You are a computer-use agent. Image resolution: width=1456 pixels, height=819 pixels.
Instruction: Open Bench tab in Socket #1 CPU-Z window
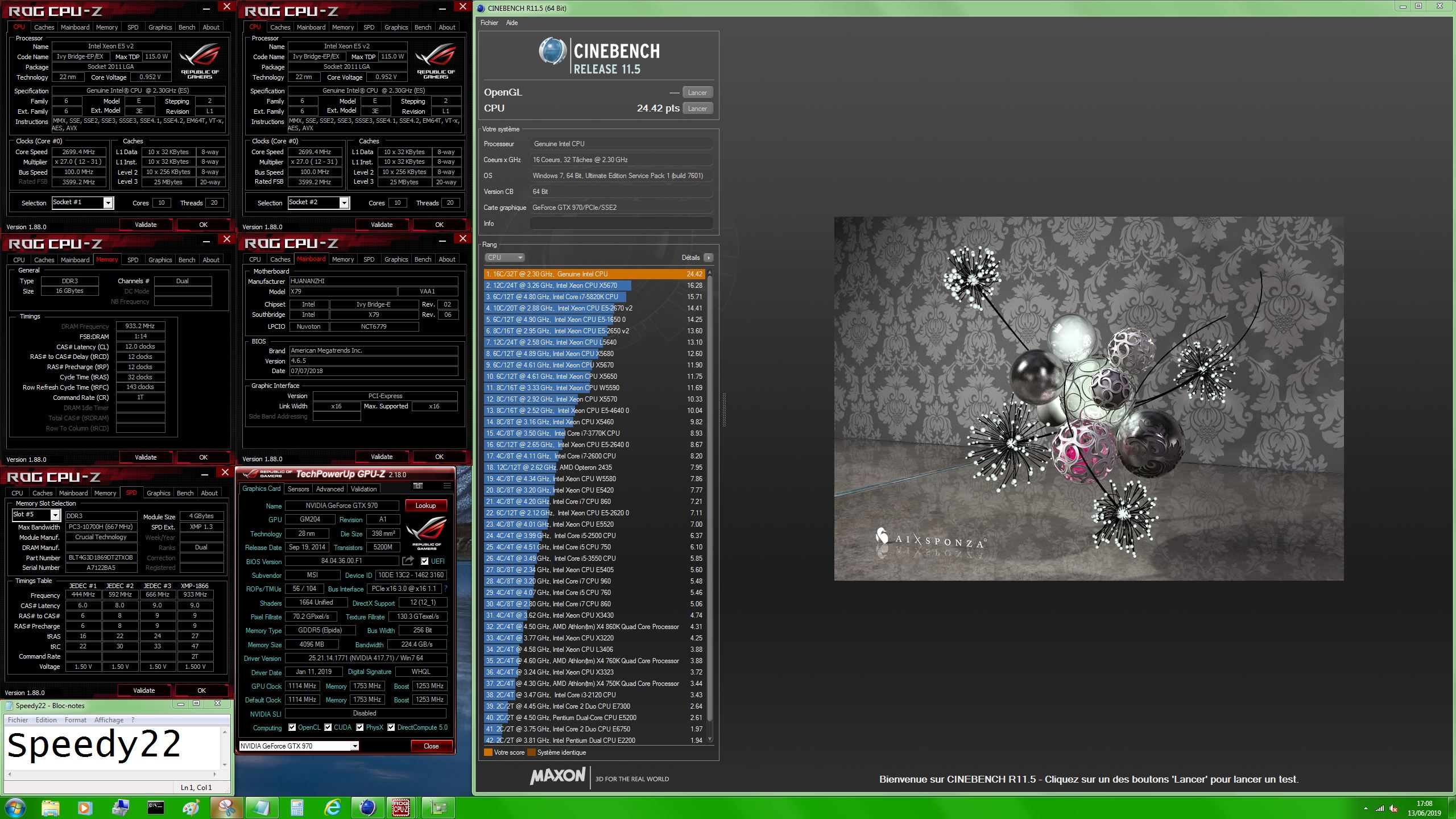(x=187, y=27)
